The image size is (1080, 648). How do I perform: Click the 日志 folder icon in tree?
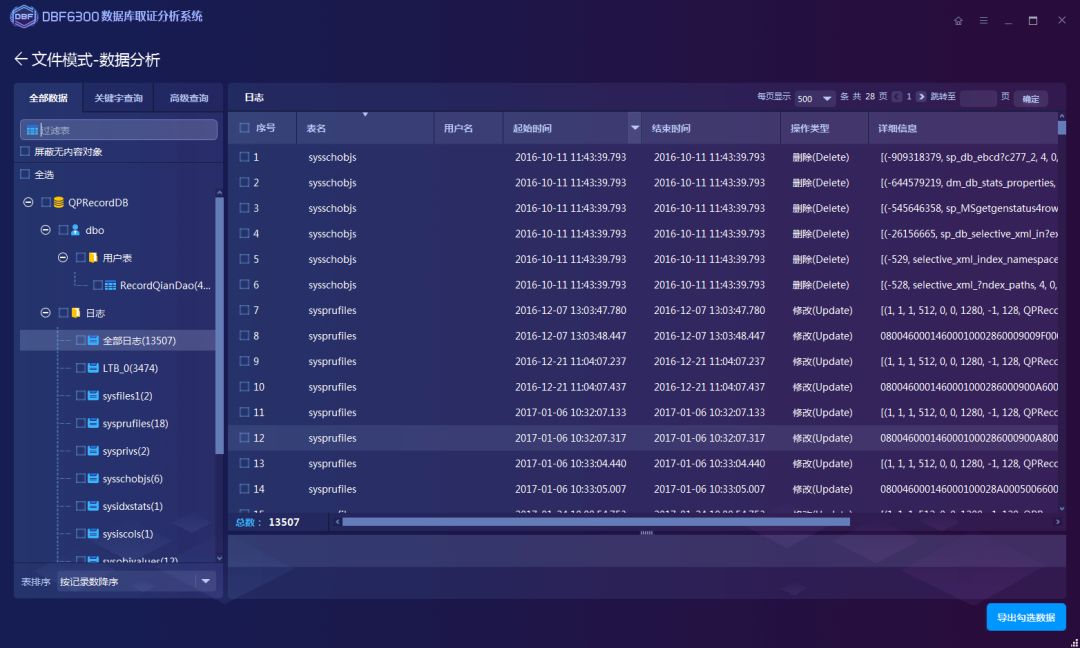[x=76, y=313]
